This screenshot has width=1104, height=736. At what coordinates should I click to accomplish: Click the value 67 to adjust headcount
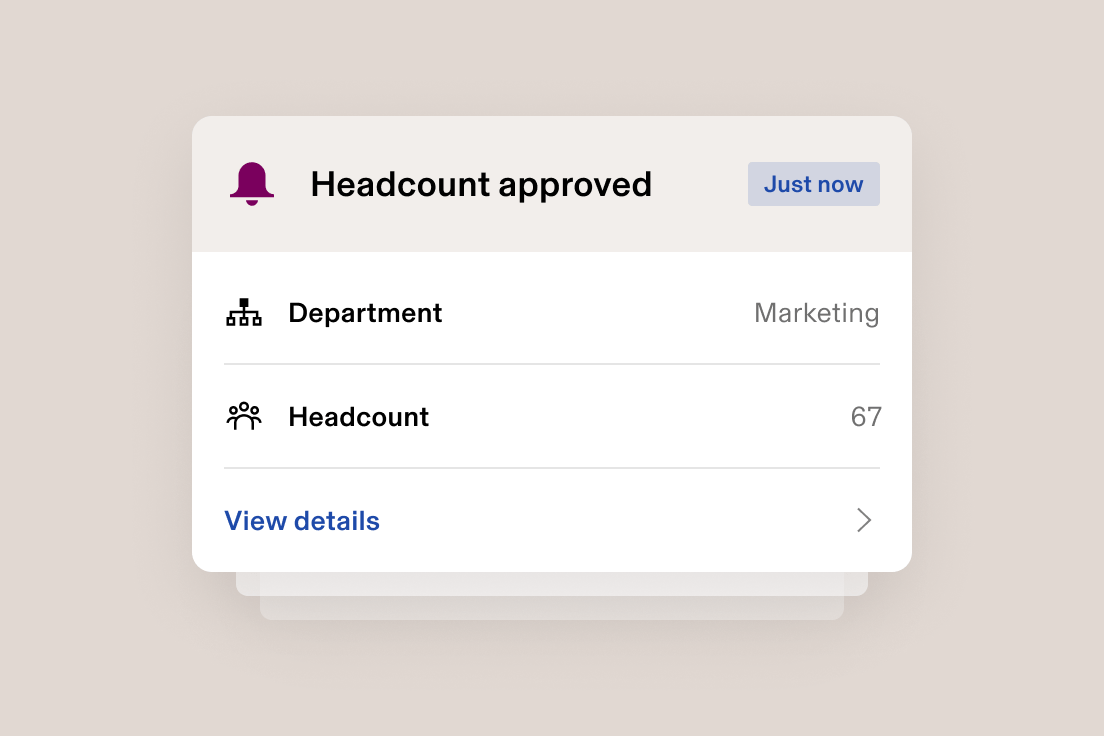866,416
